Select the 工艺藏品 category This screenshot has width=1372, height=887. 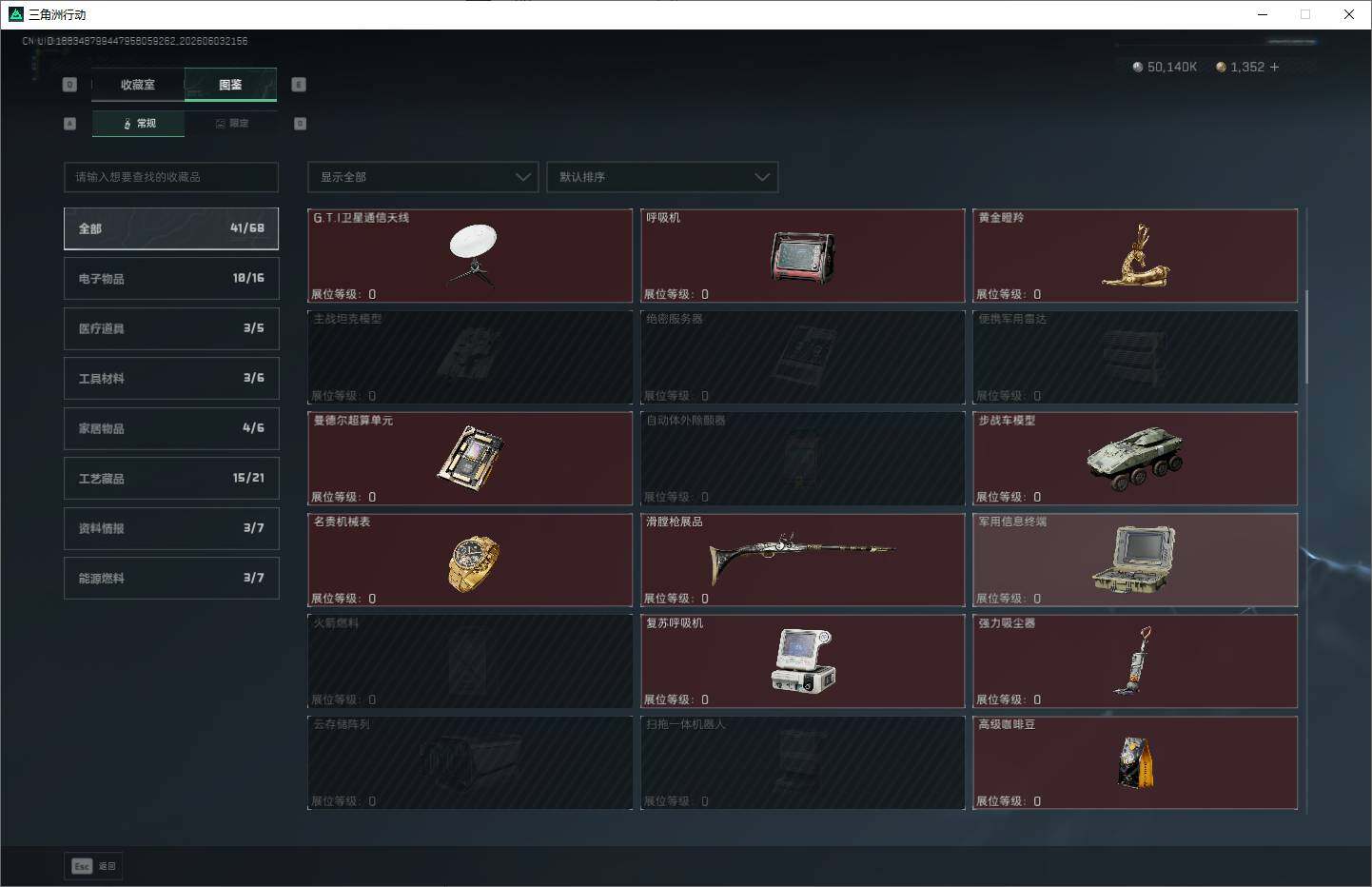(x=171, y=478)
